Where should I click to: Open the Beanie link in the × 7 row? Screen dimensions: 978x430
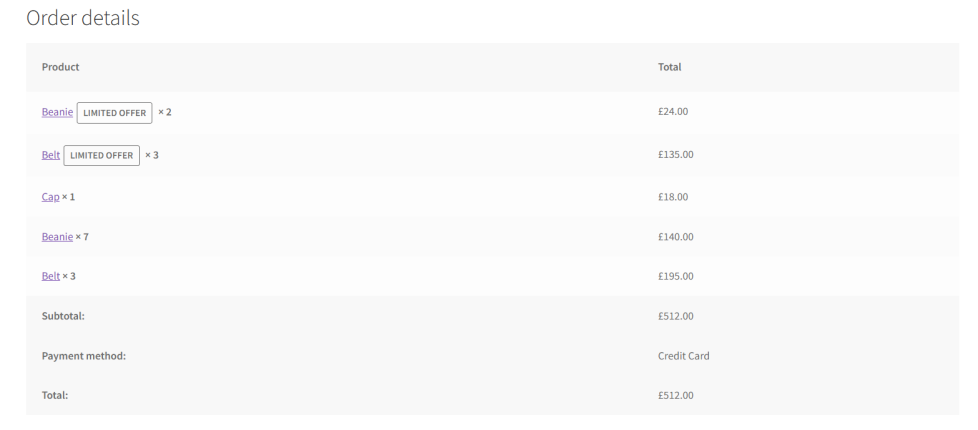click(57, 237)
